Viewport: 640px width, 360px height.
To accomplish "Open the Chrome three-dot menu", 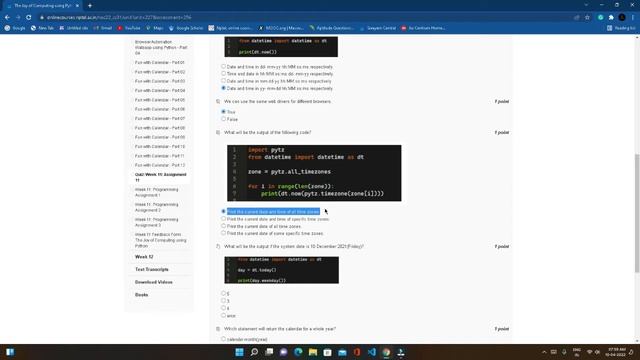I will point(633,18).
